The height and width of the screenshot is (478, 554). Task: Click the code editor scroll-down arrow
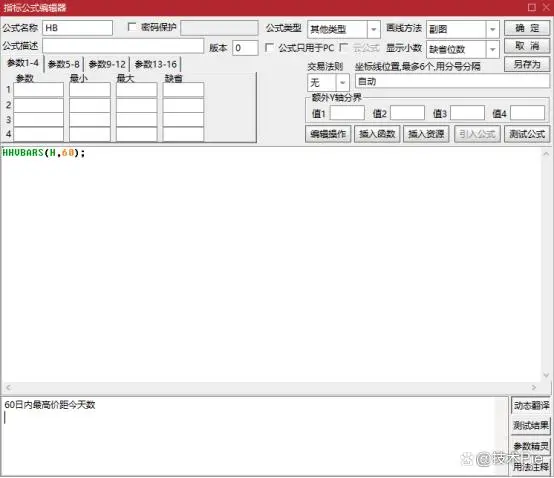coord(546,375)
